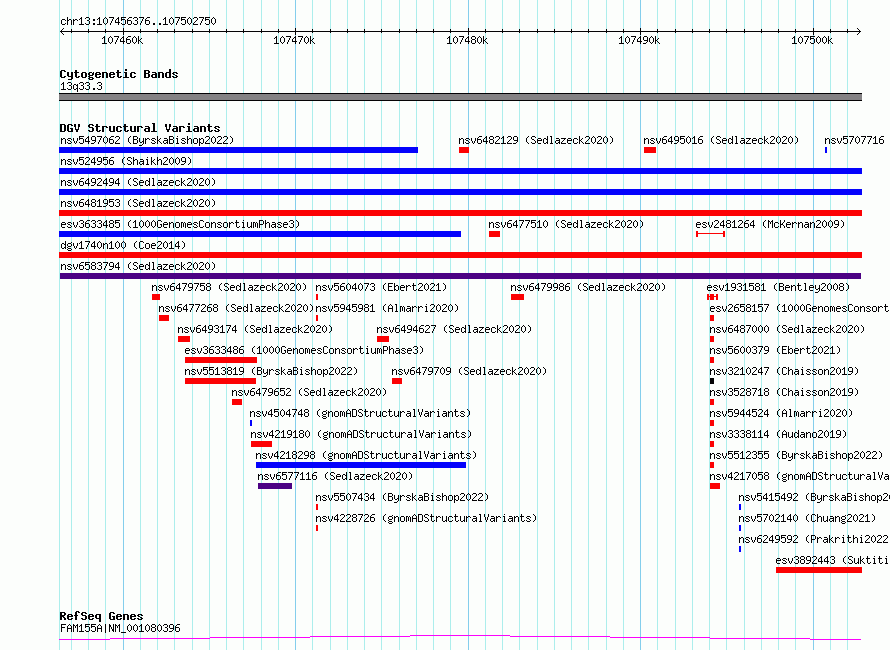Select nsv5944524 (Almarri2020) label
890x650 pixels.
(x=781, y=413)
